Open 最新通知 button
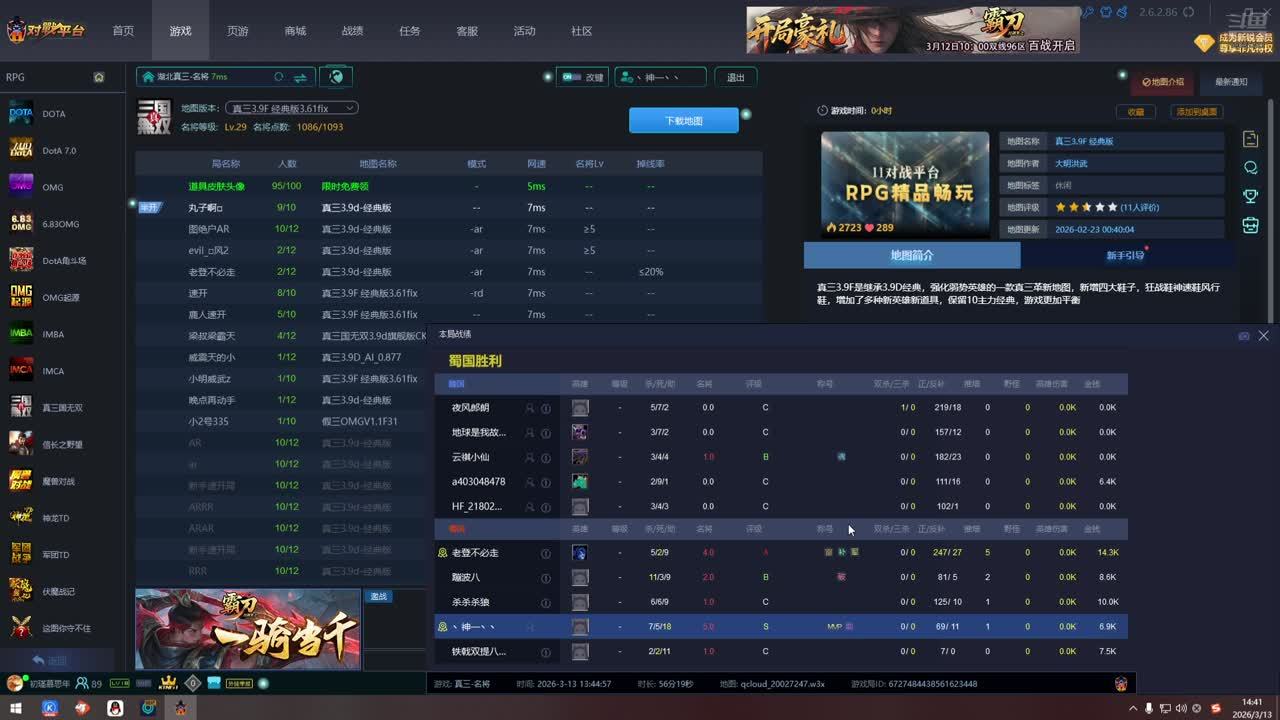The width and height of the screenshot is (1280, 720). [x=1231, y=82]
